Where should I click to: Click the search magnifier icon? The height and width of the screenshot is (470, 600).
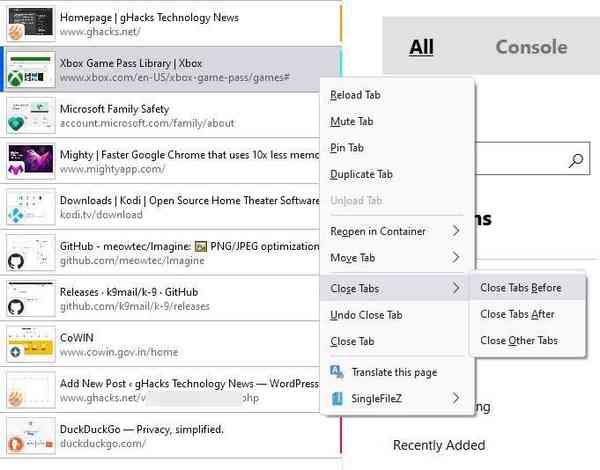tap(576, 160)
